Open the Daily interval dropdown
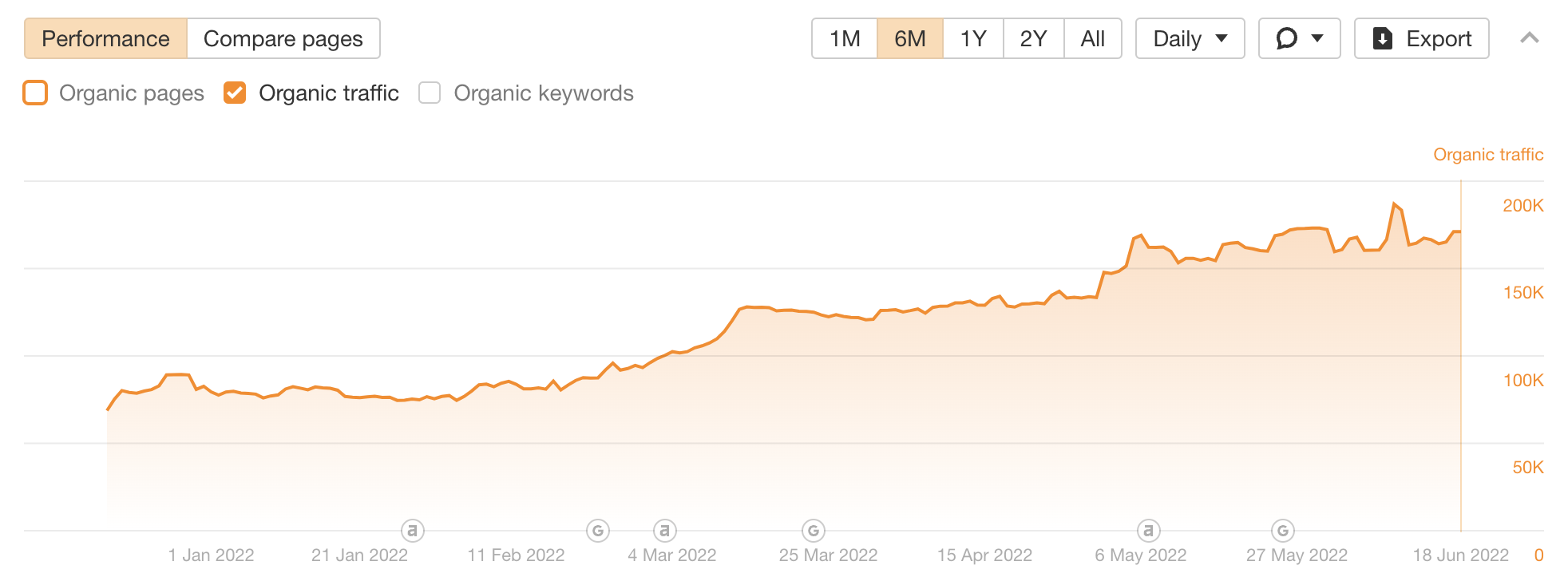Image resolution: width=1568 pixels, height=573 pixels. pos(1190,38)
